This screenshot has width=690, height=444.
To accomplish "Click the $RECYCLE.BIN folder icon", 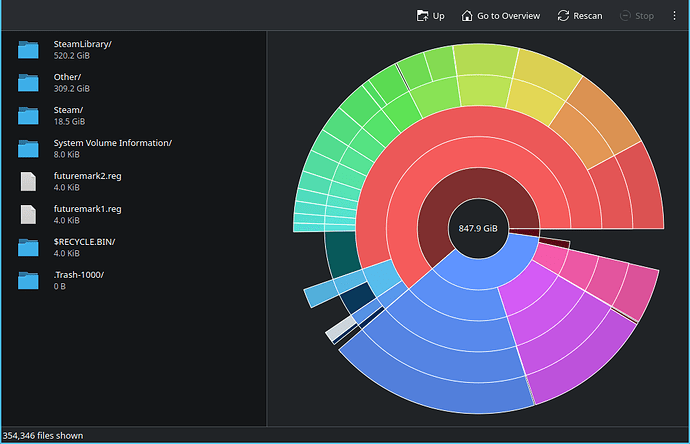I will point(28,247).
